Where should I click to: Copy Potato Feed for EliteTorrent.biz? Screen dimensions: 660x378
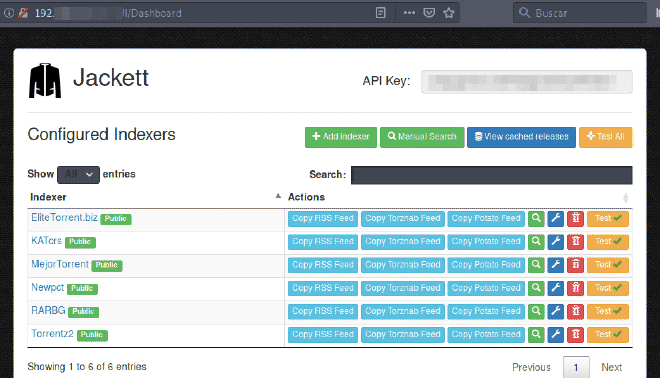click(x=486, y=218)
